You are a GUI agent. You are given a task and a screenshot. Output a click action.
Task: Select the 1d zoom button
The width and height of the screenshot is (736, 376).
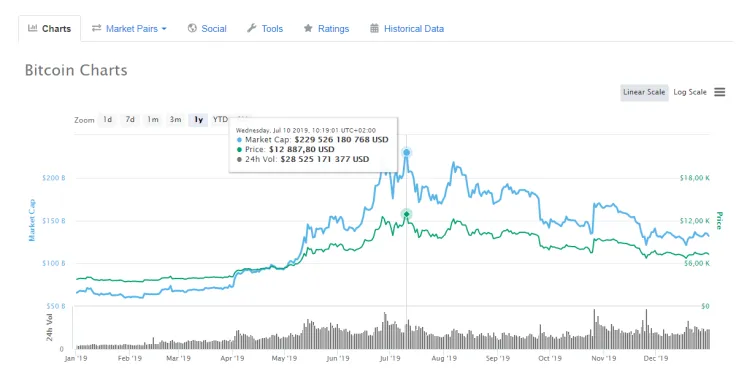(x=107, y=120)
